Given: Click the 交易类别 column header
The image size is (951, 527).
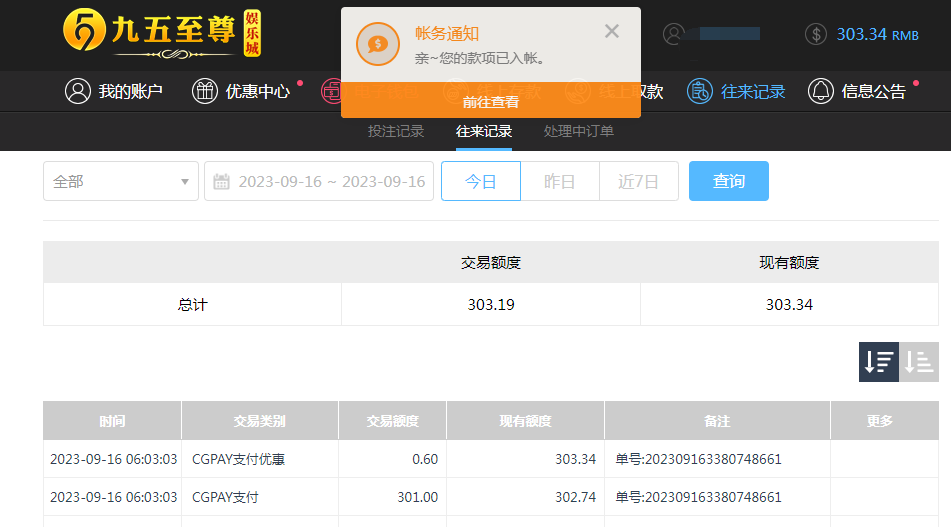Looking at the screenshot, I should 260,420.
